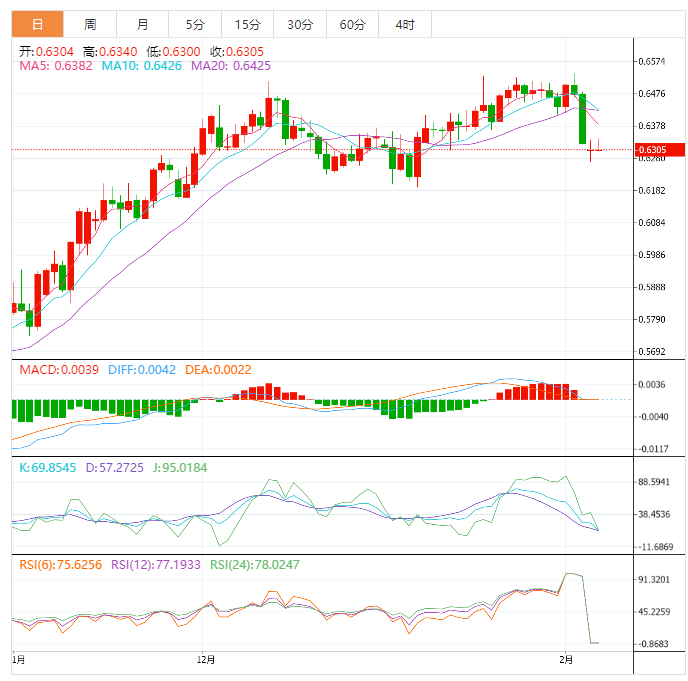Open the 5分 timeframe tab
This screenshot has height=681, width=688.
click(195, 25)
